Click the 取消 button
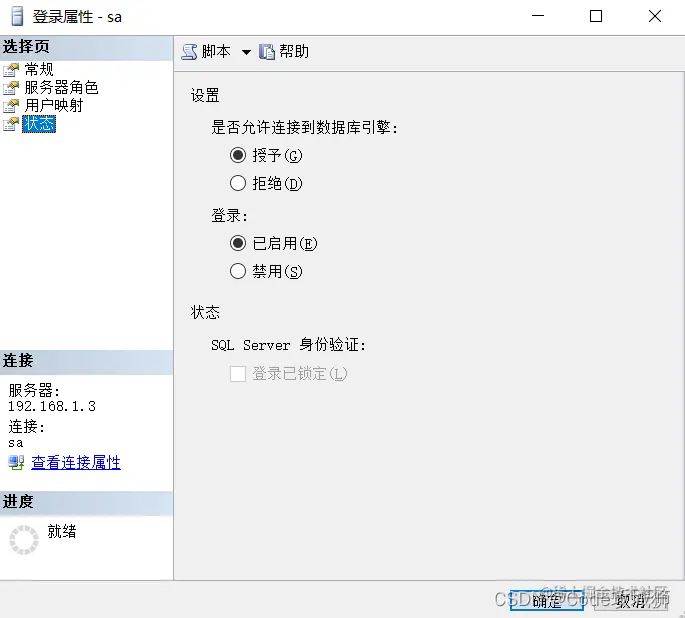685x618 pixels. pos(631,601)
